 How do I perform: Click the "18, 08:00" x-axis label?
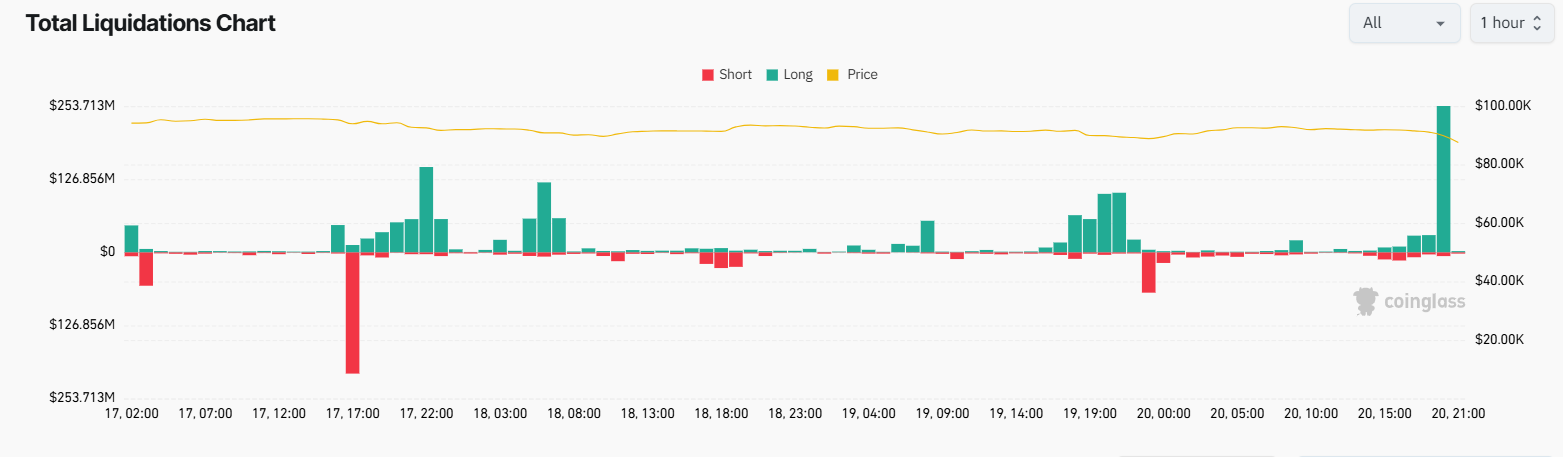click(x=573, y=413)
